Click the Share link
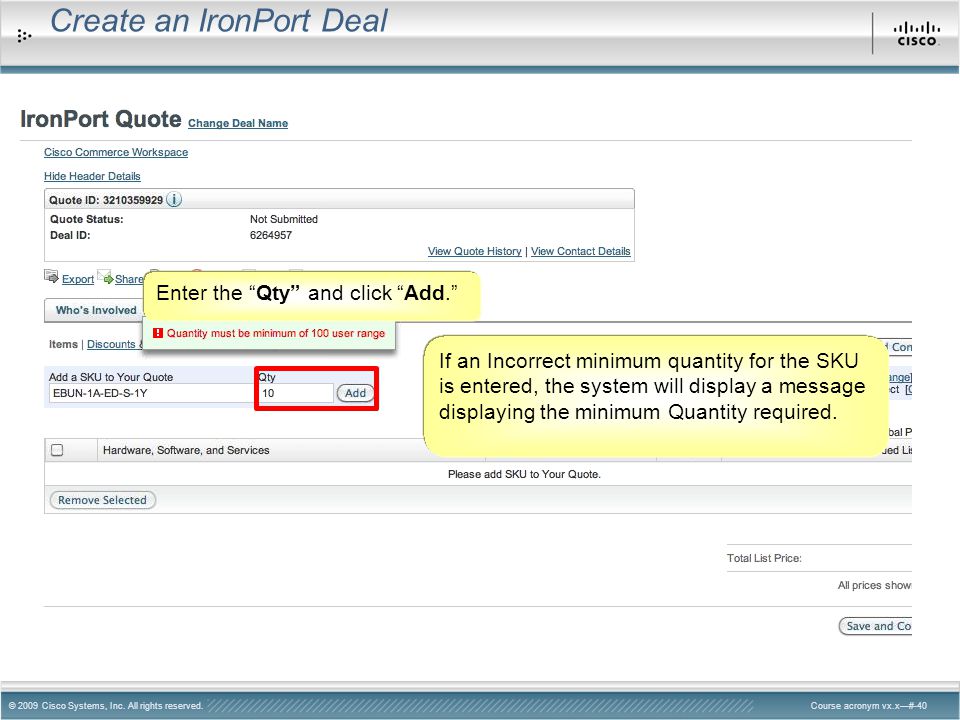The image size is (960, 720). click(129, 279)
